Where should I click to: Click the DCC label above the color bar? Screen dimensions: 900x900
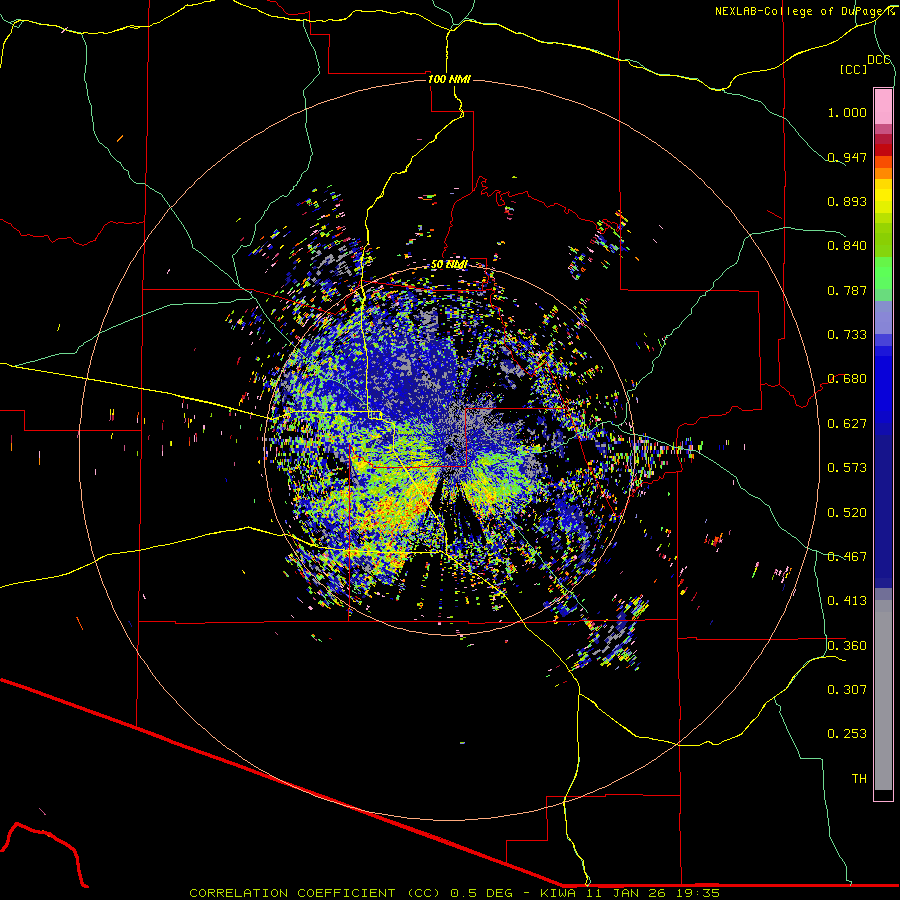879,60
